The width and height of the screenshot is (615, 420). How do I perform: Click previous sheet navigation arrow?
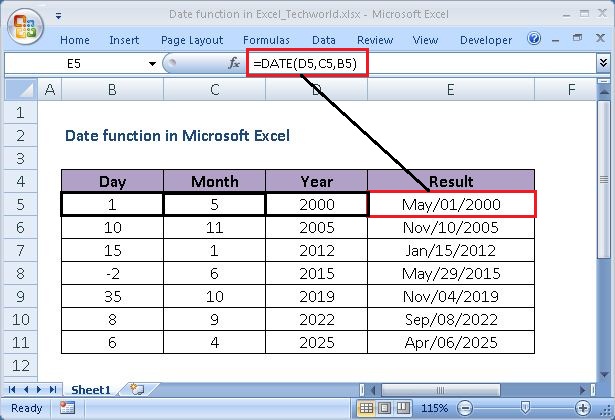[26, 389]
